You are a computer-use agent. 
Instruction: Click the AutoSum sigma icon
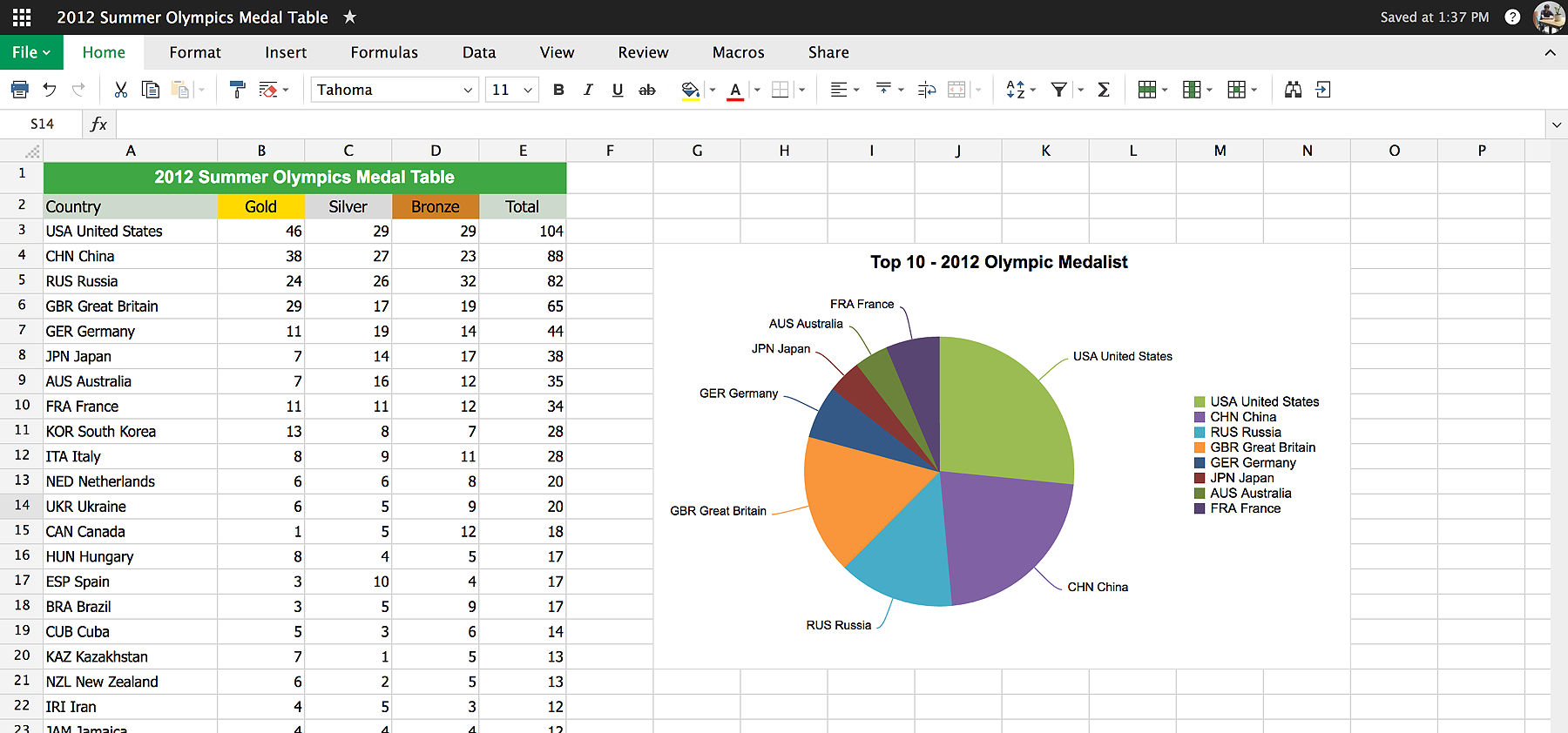coord(1104,90)
